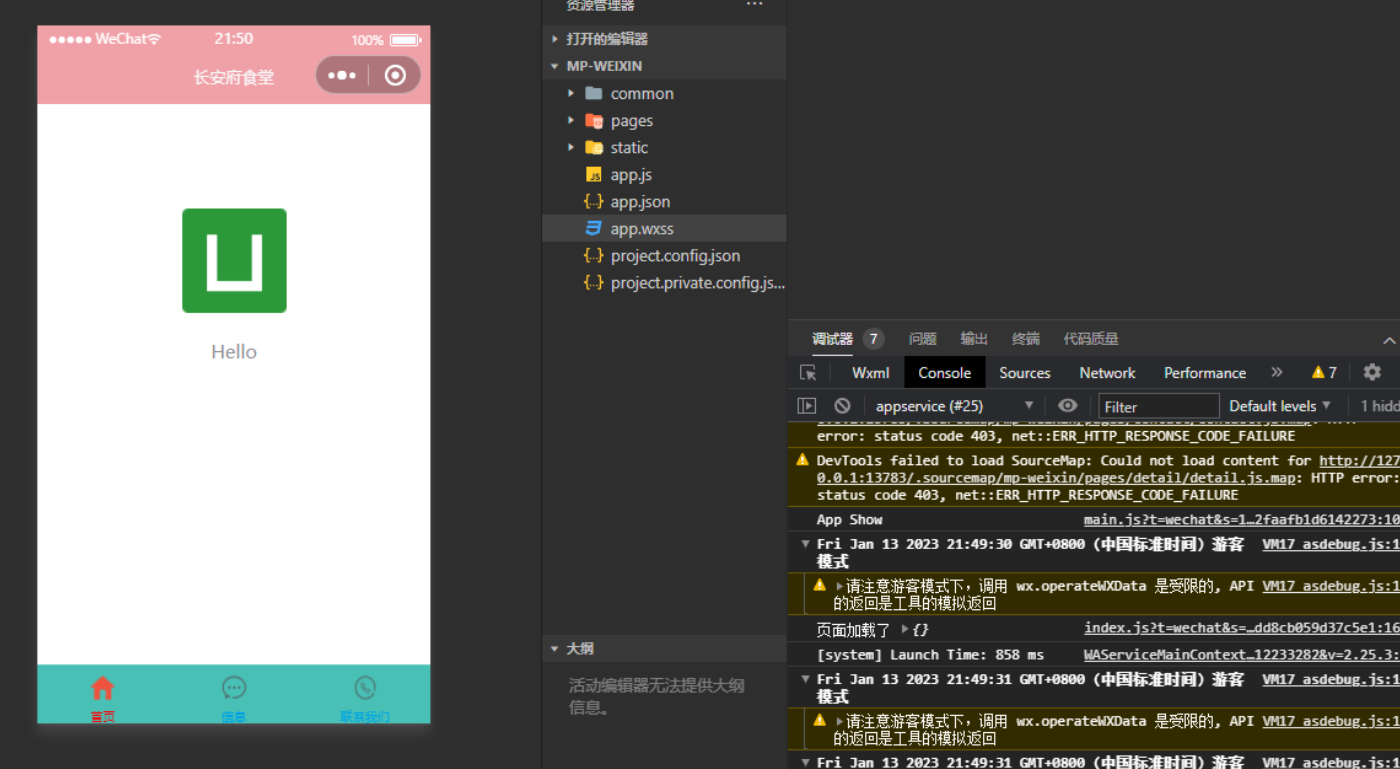Click the static folder icon
The width and height of the screenshot is (1400, 769).
click(594, 147)
